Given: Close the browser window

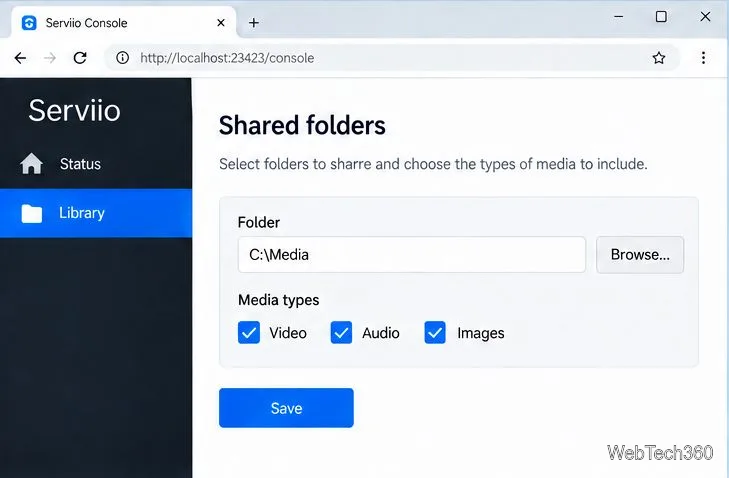Looking at the screenshot, I should pyautogui.click(x=705, y=17).
